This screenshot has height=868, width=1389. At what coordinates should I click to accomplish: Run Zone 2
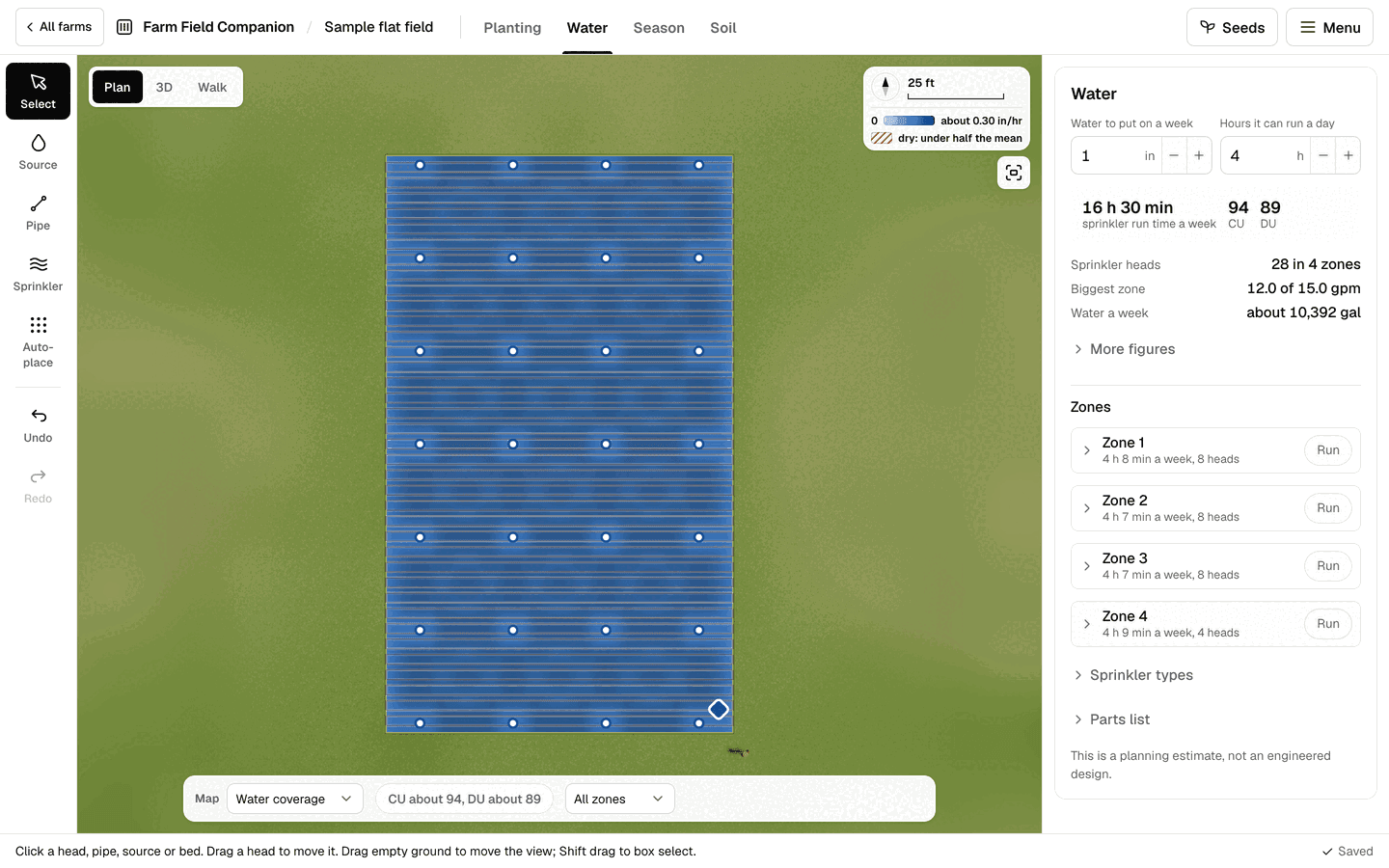[1328, 508]
